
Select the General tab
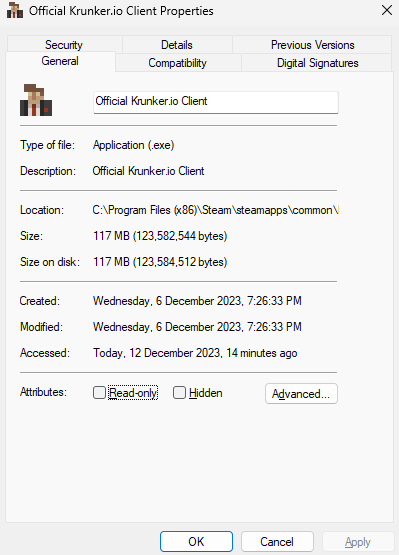tap(60, 61)
